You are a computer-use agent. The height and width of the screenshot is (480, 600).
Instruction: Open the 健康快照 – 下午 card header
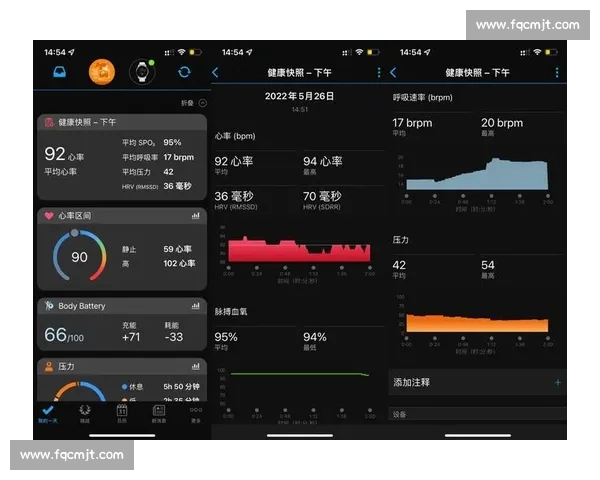[122, 122]
